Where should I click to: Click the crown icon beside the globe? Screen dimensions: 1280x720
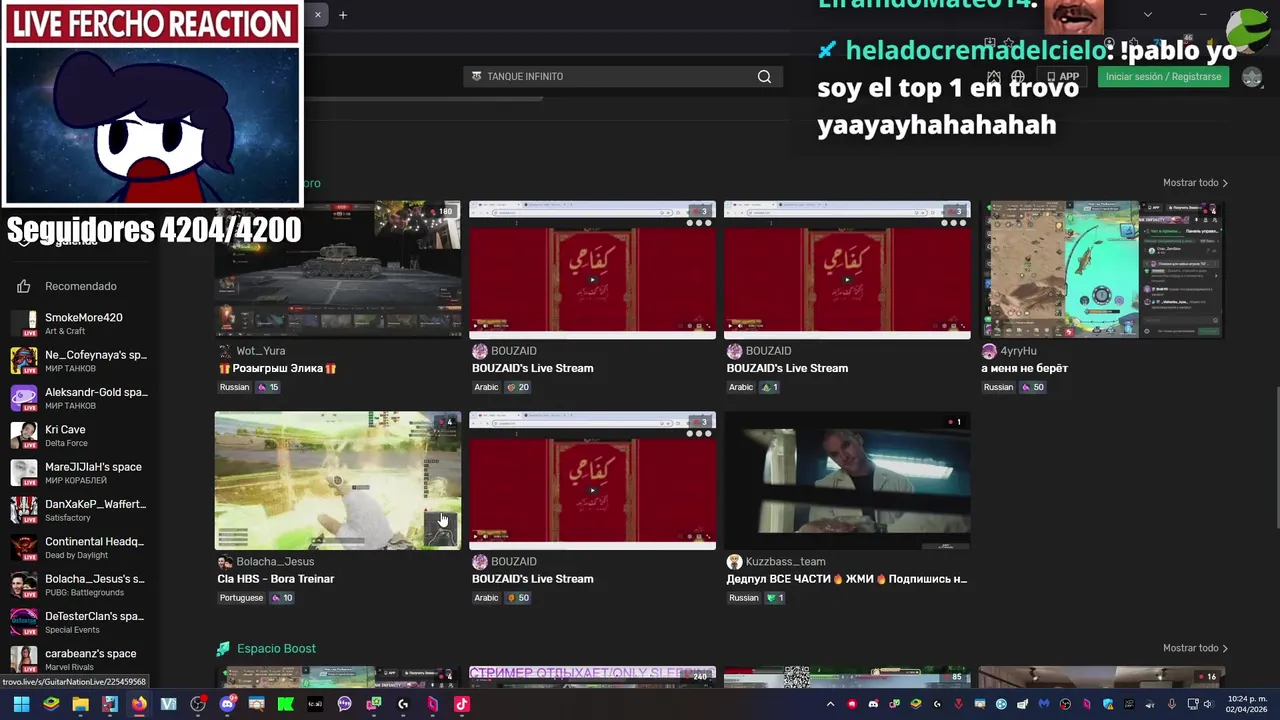coord(993,77)
